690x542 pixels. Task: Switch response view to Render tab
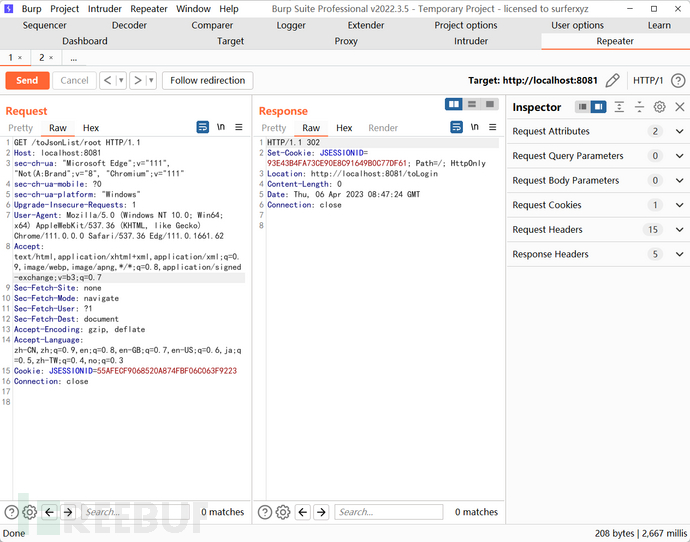383,128
